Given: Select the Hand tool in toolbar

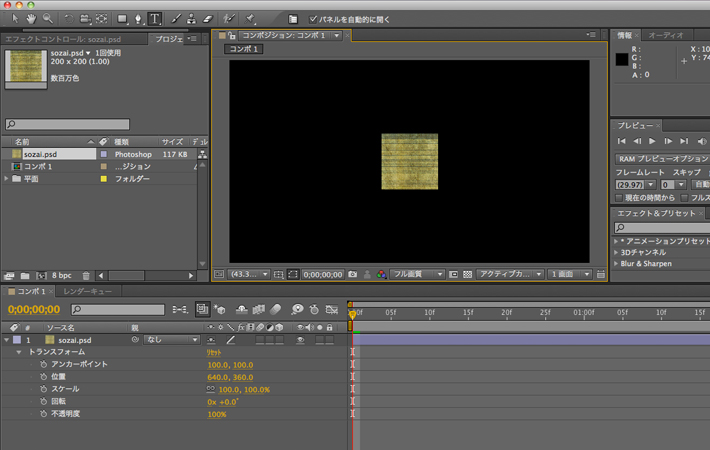Looking at the screenshot, I should coord(31,18).
